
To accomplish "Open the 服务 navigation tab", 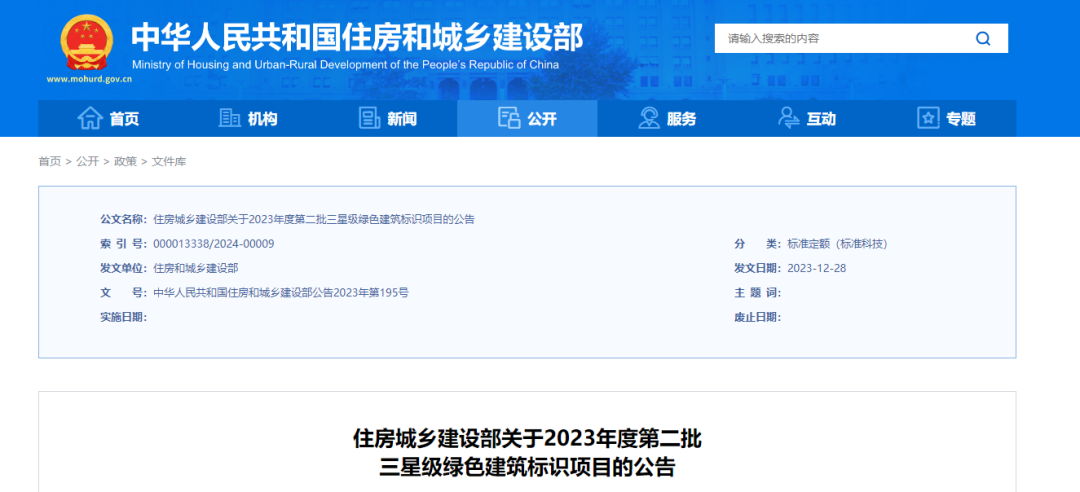I will click(x=667, y=119).
